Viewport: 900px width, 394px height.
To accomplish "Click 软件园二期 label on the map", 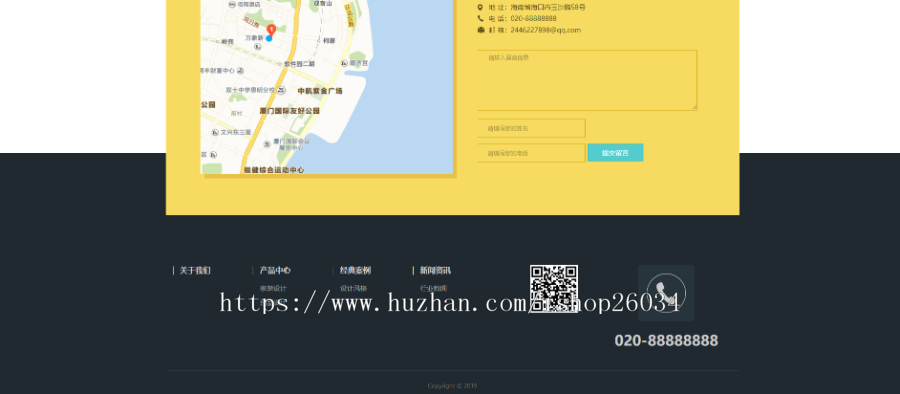I will (300, 64).
